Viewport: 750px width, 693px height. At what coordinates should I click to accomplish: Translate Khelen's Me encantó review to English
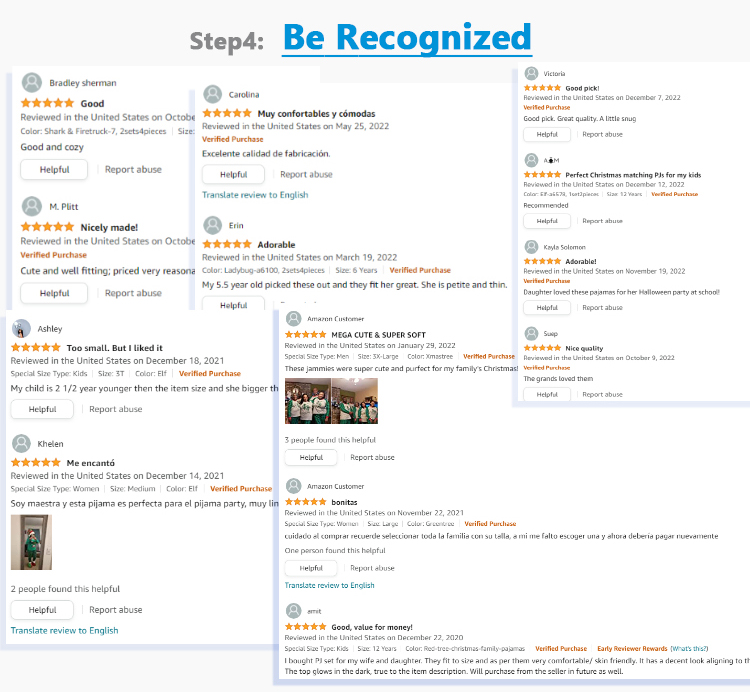coord(65,630)
